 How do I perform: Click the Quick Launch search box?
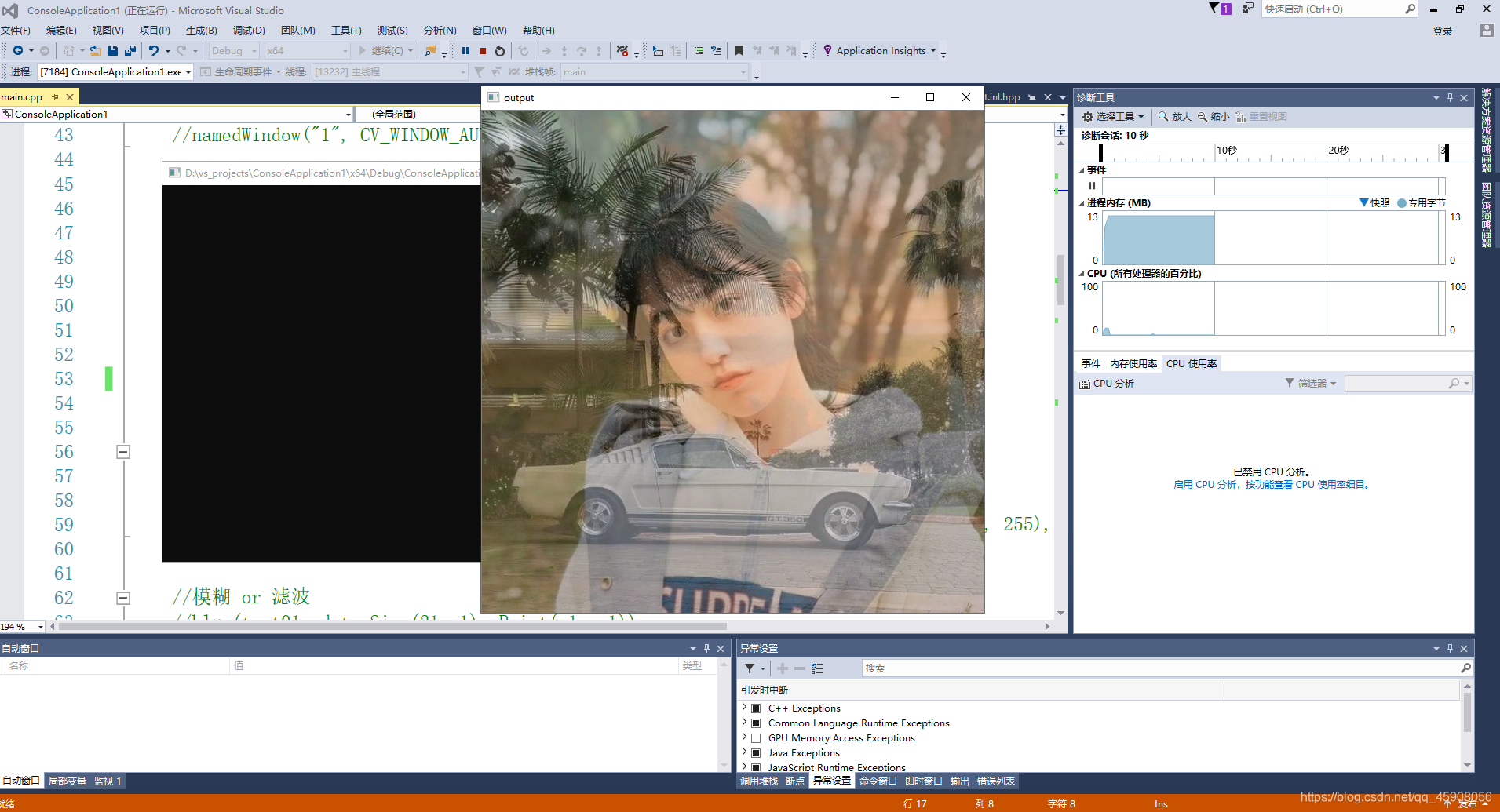1340,9
